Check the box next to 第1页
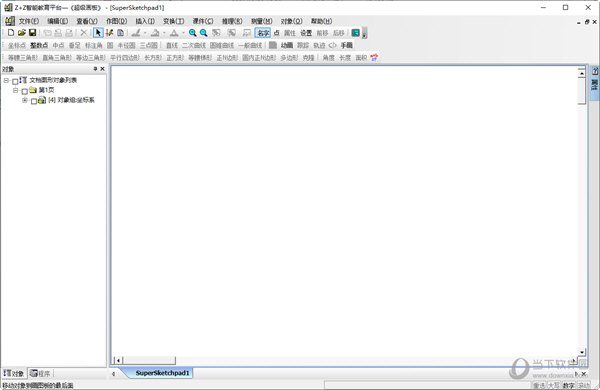This screenshot has height=390, width=600. click(24, 91)
